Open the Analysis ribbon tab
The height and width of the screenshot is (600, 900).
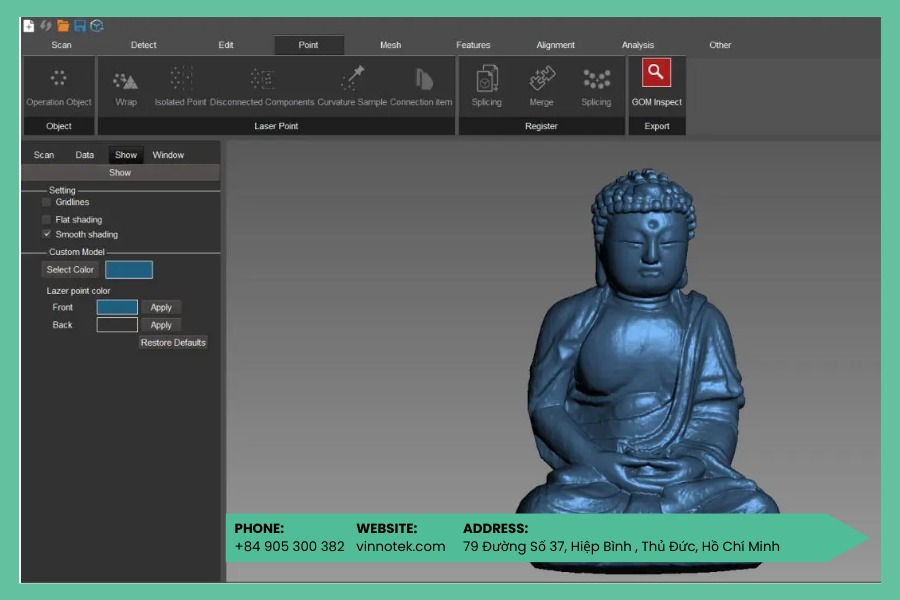pyautogui.click(x=638, y=45)
